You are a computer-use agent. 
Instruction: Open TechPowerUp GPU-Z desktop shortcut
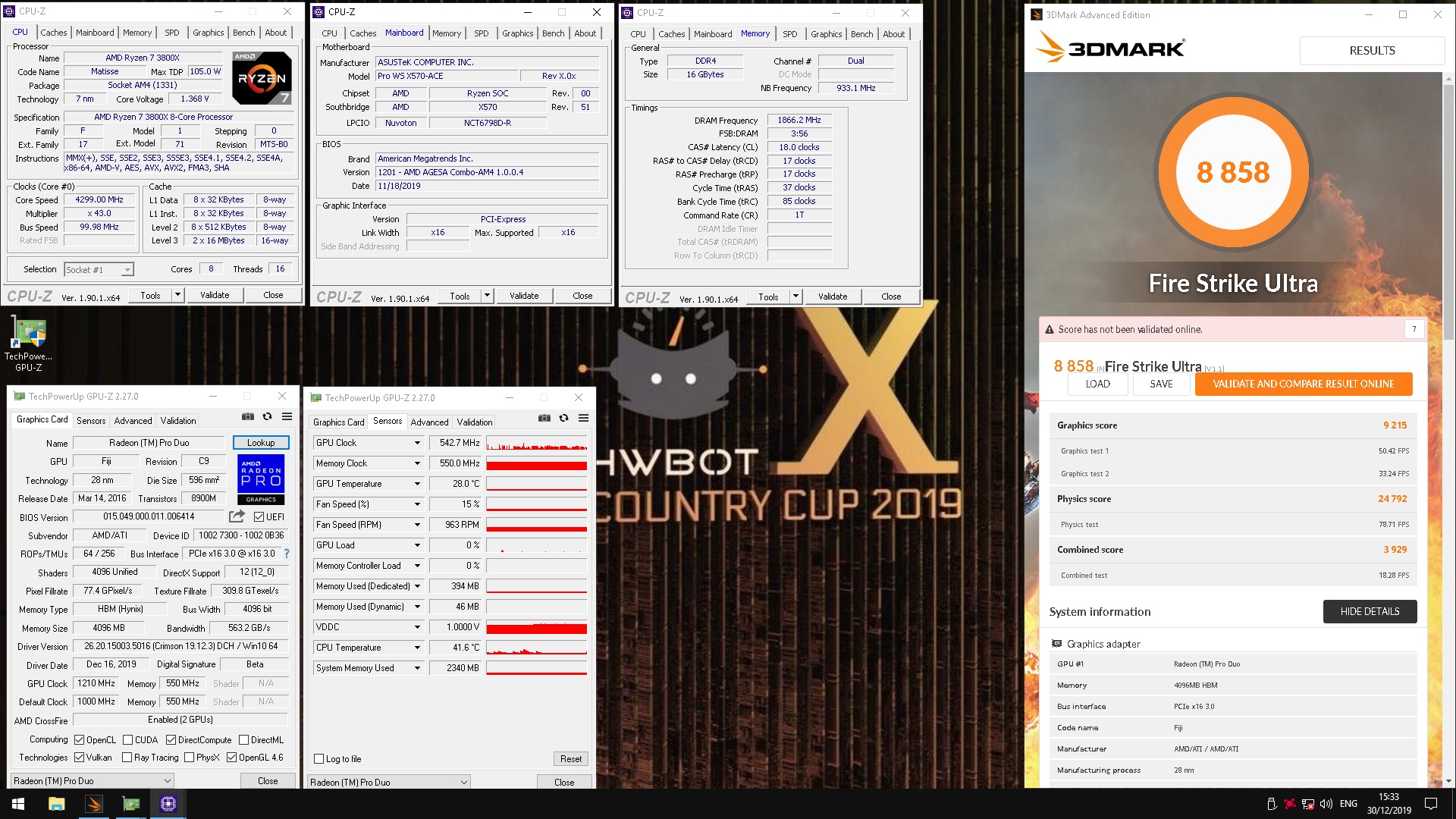pyautogui.click(x=29, y=345)
